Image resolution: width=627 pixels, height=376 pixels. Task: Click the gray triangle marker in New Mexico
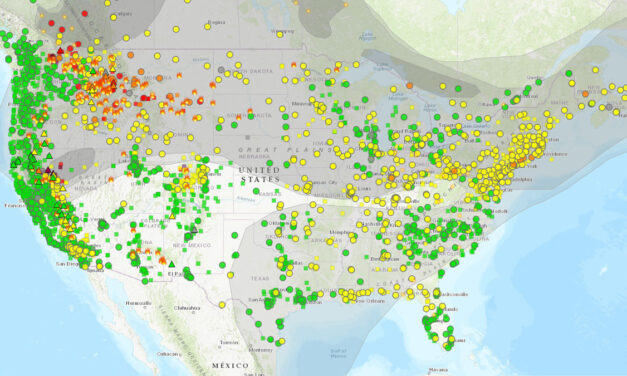pyautogui.click(x=194, y=230)
